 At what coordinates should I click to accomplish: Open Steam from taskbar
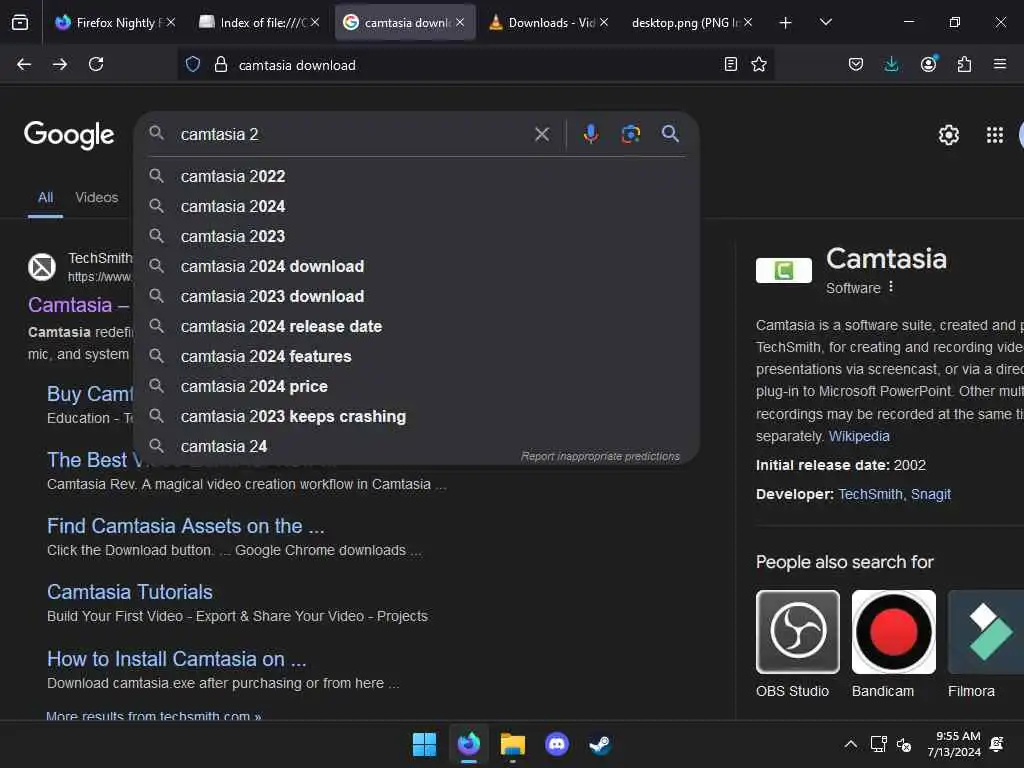[600, 744]
